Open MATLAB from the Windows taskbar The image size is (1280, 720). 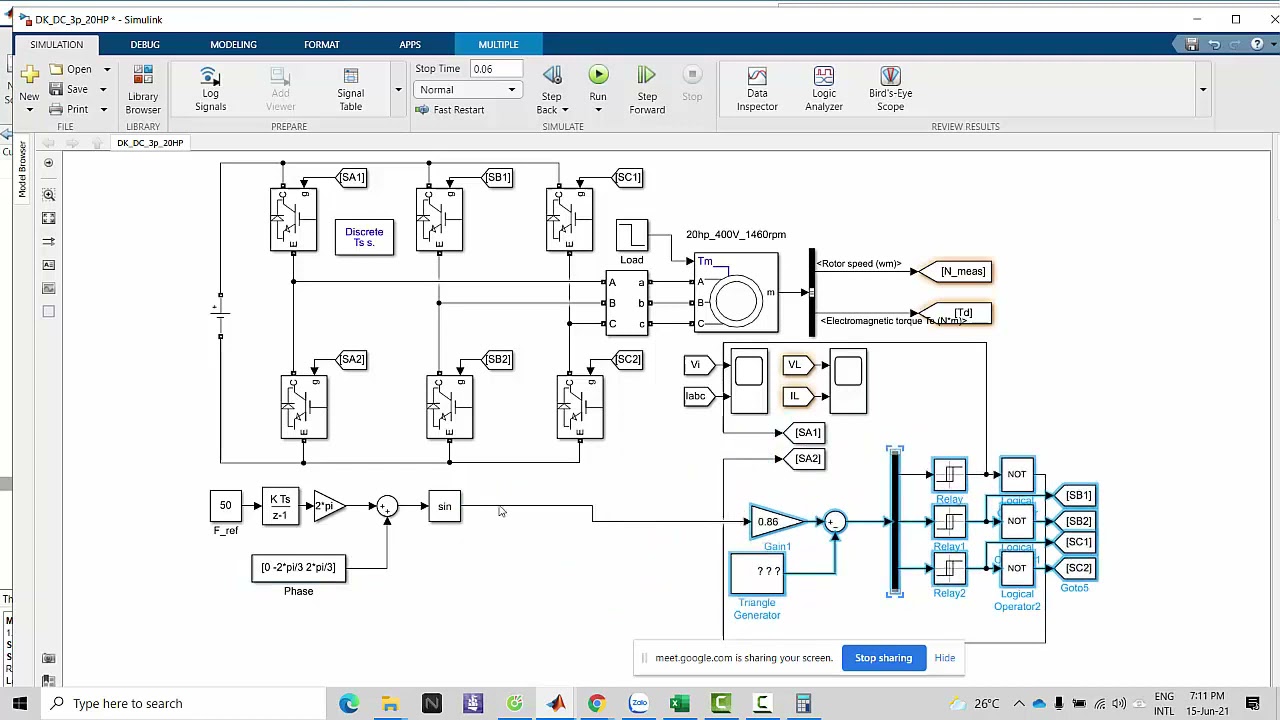pyautogui.click(x=556, y=703)
